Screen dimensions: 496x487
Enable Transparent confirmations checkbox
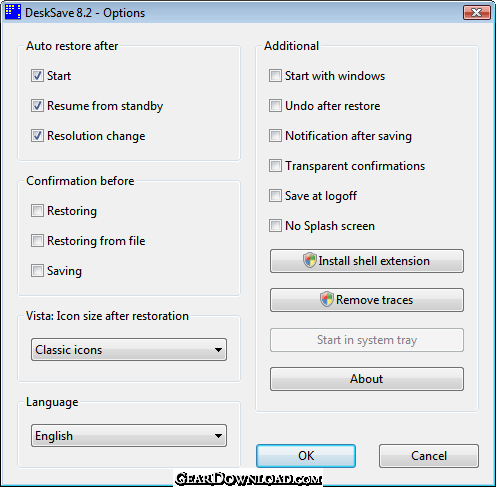(x=275, y=166)
